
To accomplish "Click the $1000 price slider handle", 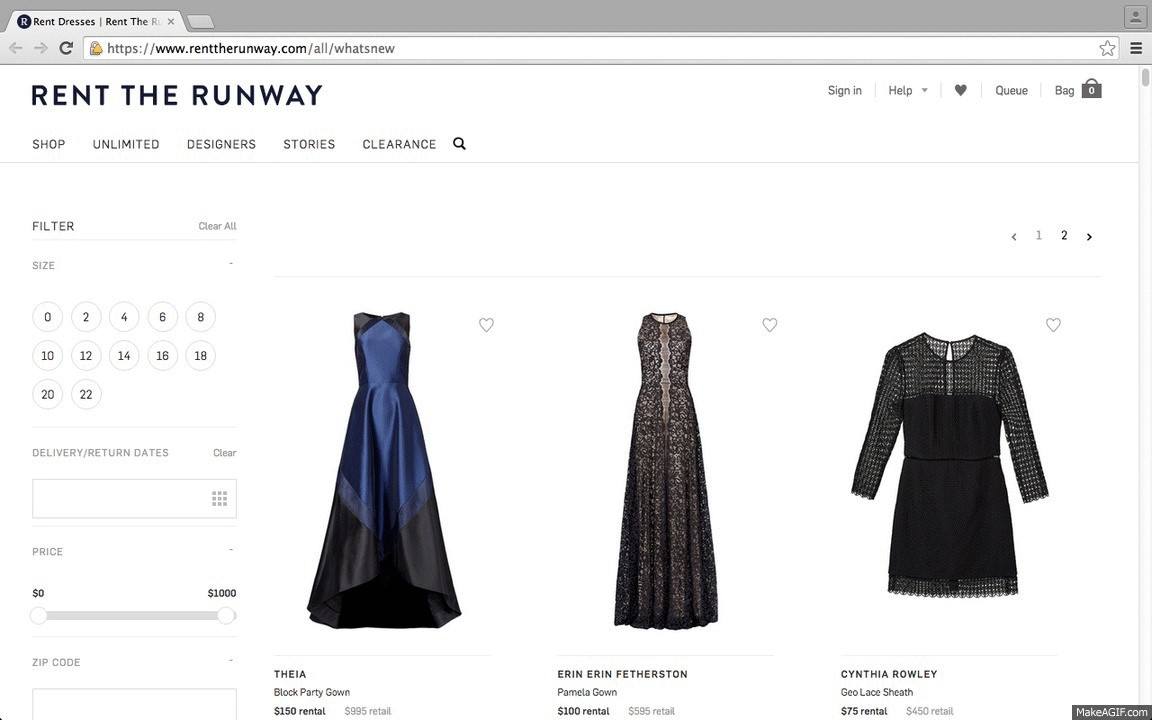I will pos(226,616).
